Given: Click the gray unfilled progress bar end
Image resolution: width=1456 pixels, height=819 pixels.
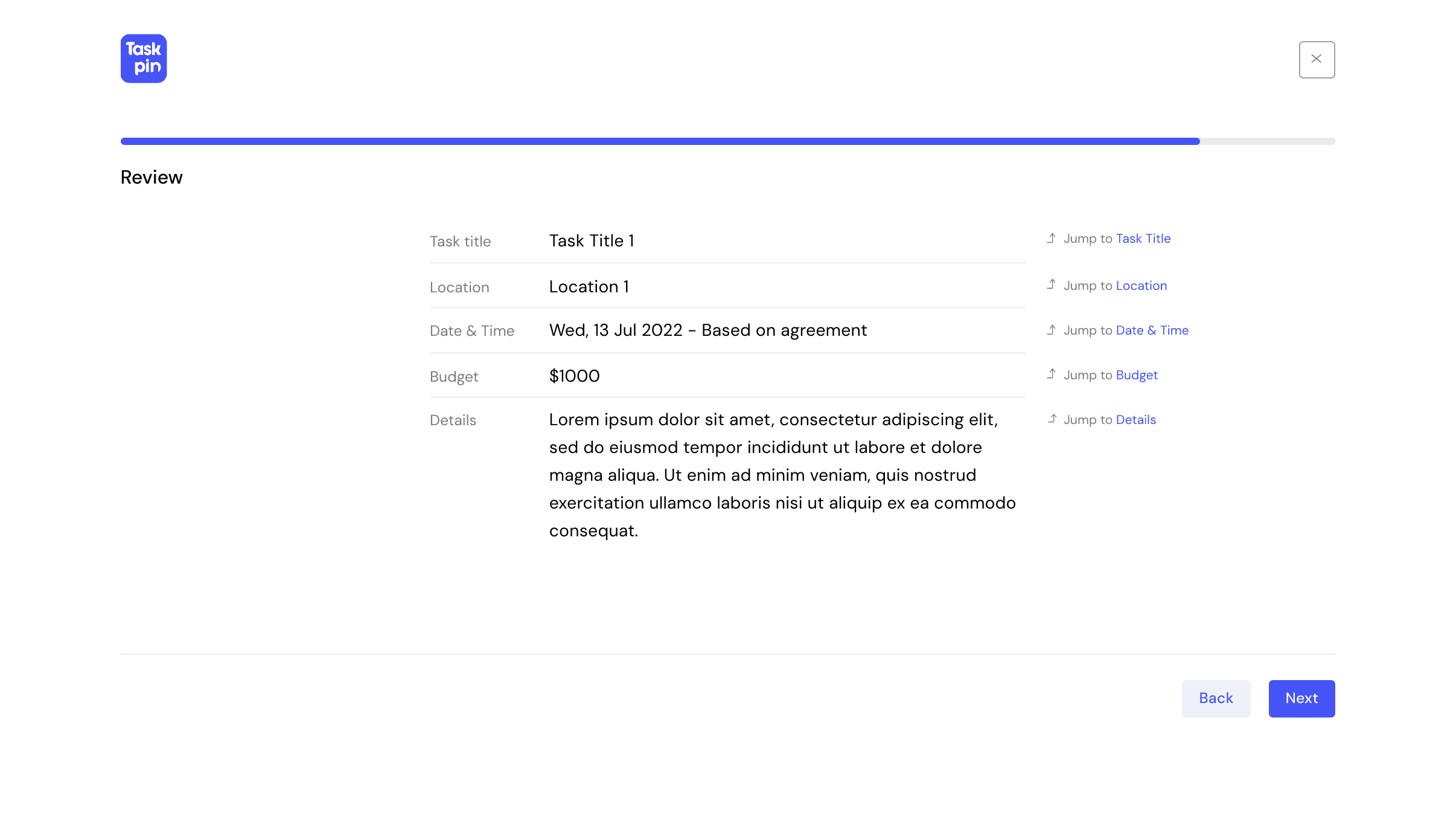Looking at the screenshot, I should [1268, 141].
